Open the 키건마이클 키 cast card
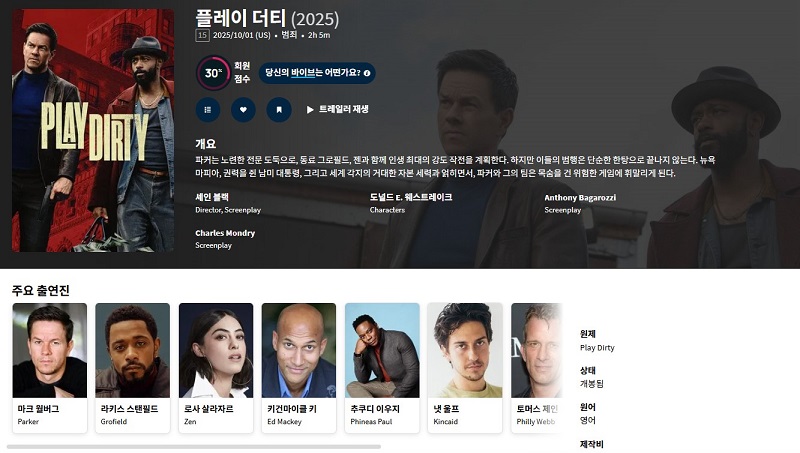800x453 pixels. [299, 368]
